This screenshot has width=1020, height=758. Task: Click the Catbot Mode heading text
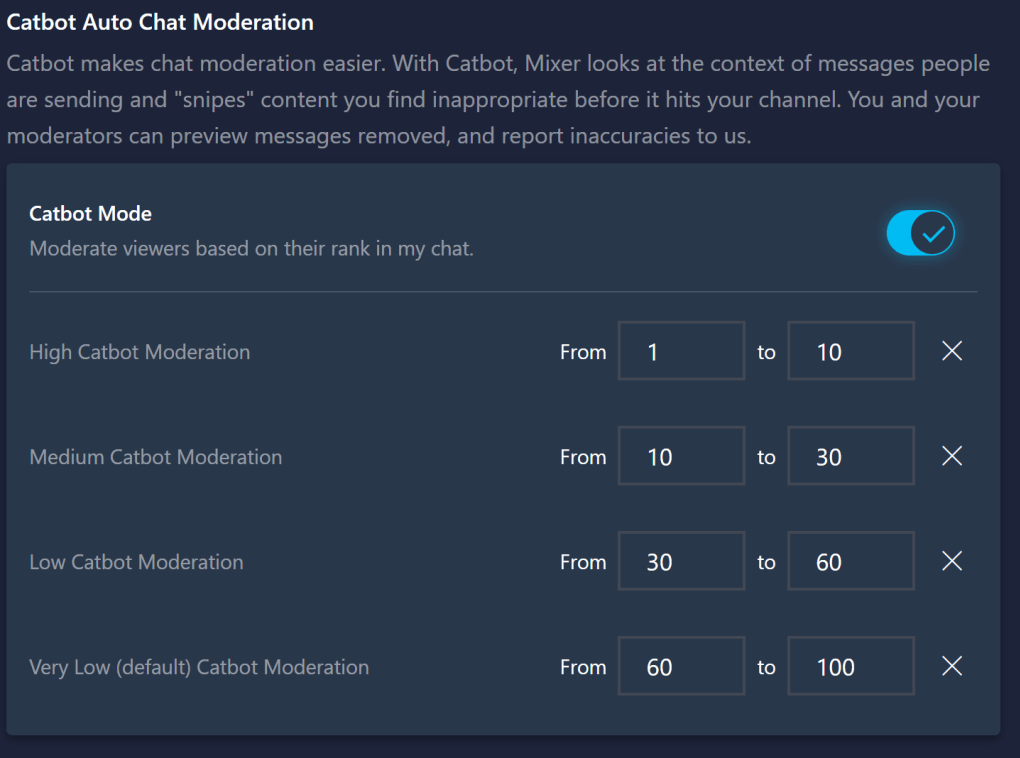[90, 214]
